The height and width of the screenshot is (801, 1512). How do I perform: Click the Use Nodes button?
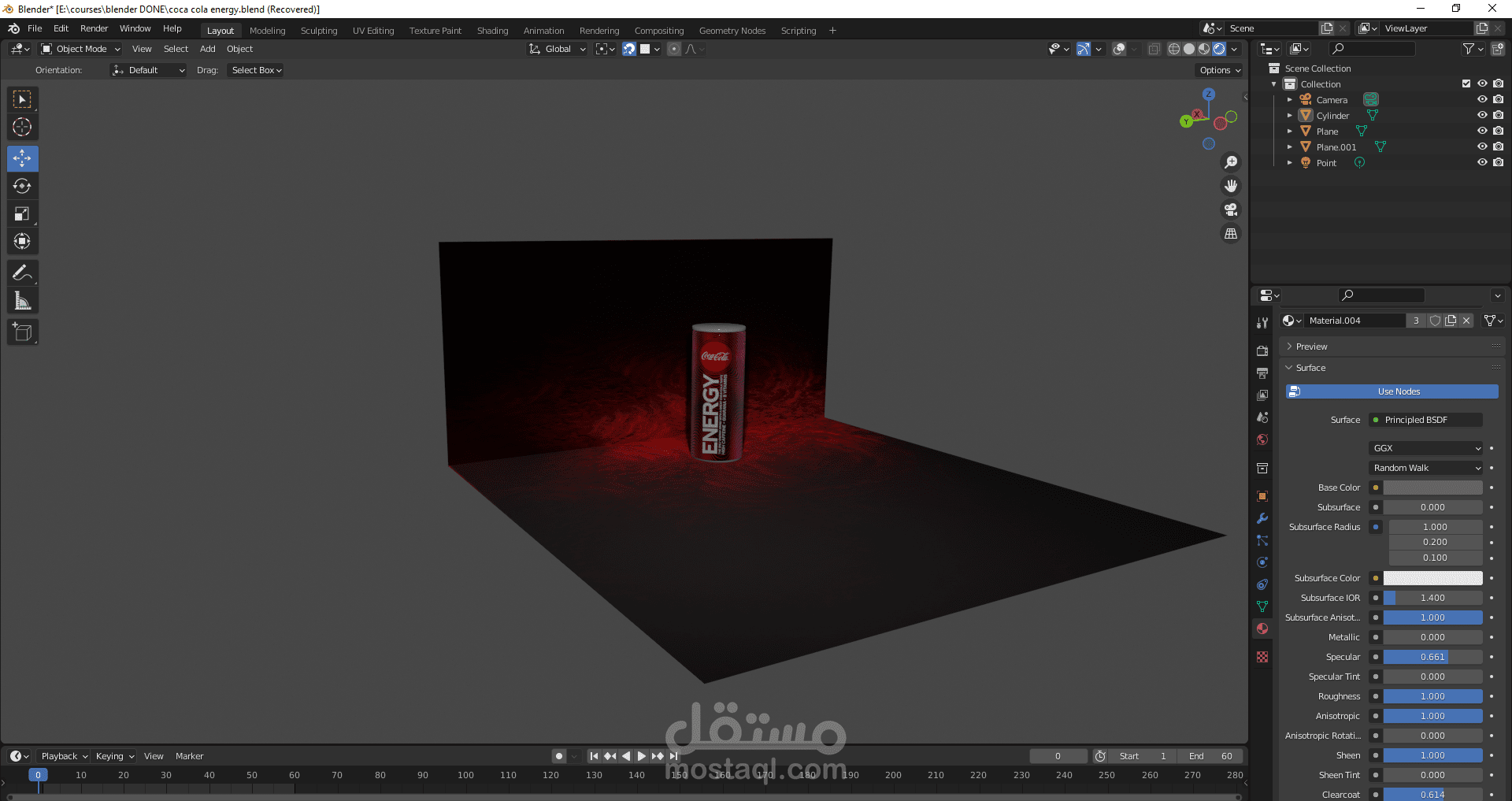(x=1392, y=391)
